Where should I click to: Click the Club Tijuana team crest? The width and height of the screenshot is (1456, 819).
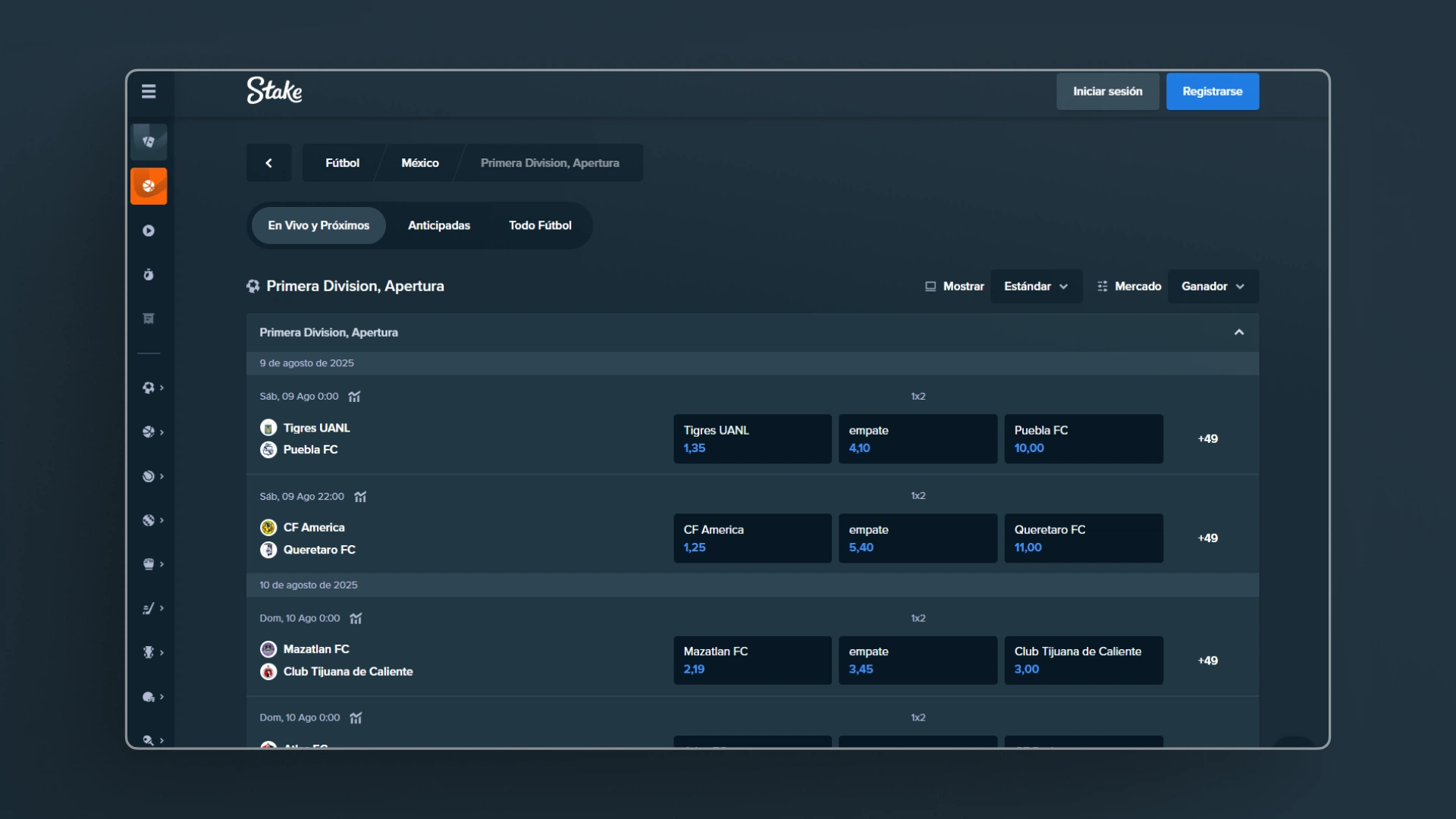click(268, 672)
